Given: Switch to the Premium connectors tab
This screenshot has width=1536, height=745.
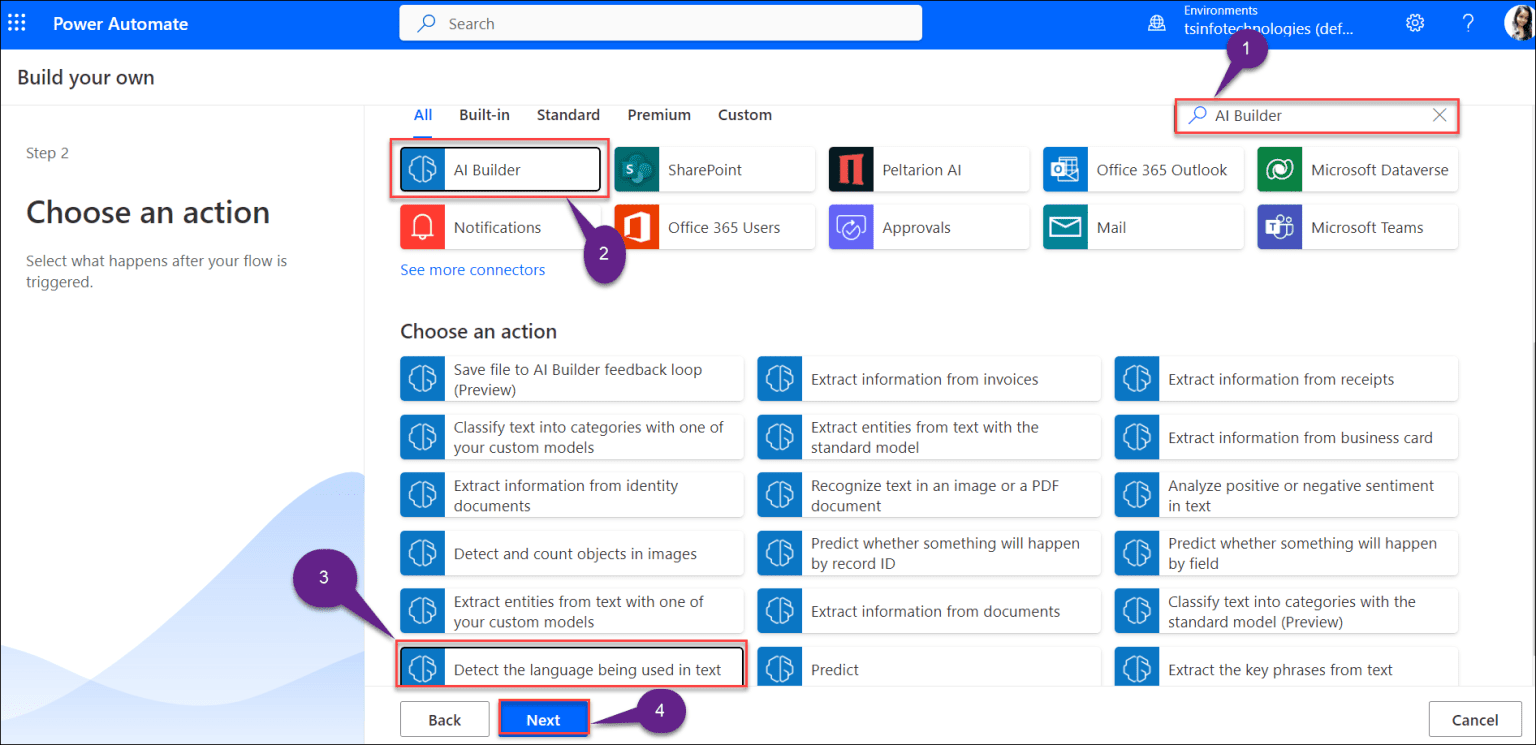Looking at the screenshot, I should (658, 114).
